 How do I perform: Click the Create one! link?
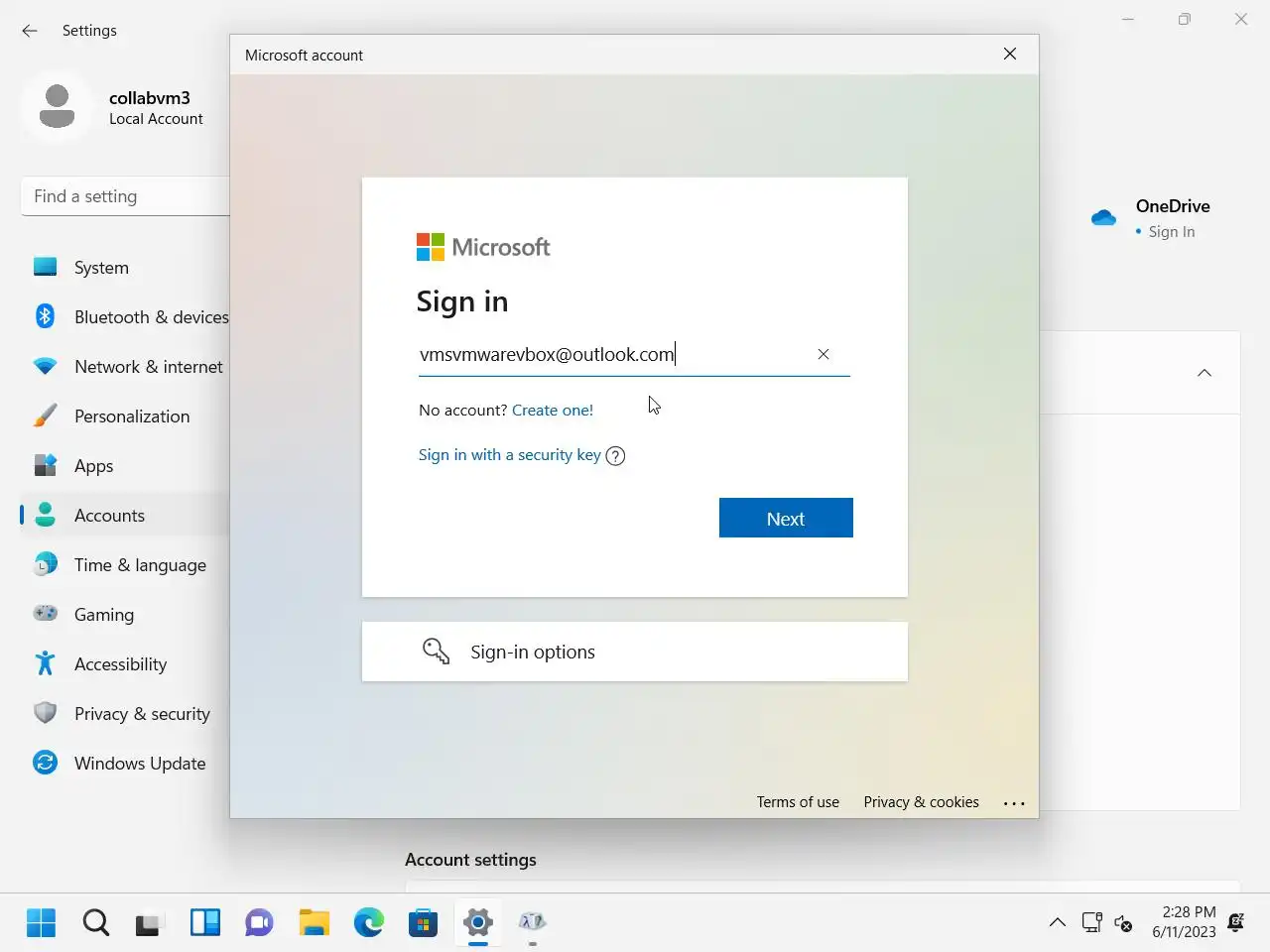(553, 410)
